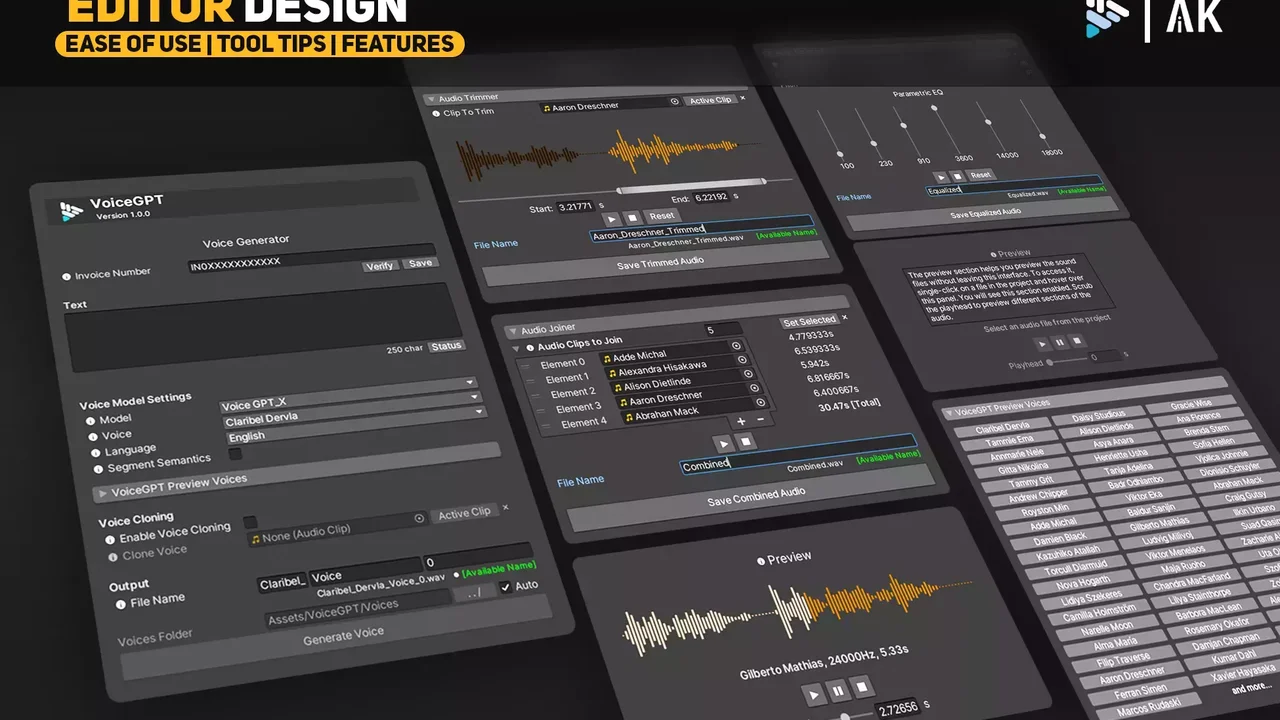Viewport: 1280px width, 720px height.
Task: Reset the Parametric EQ
Action: click(981, 175)
